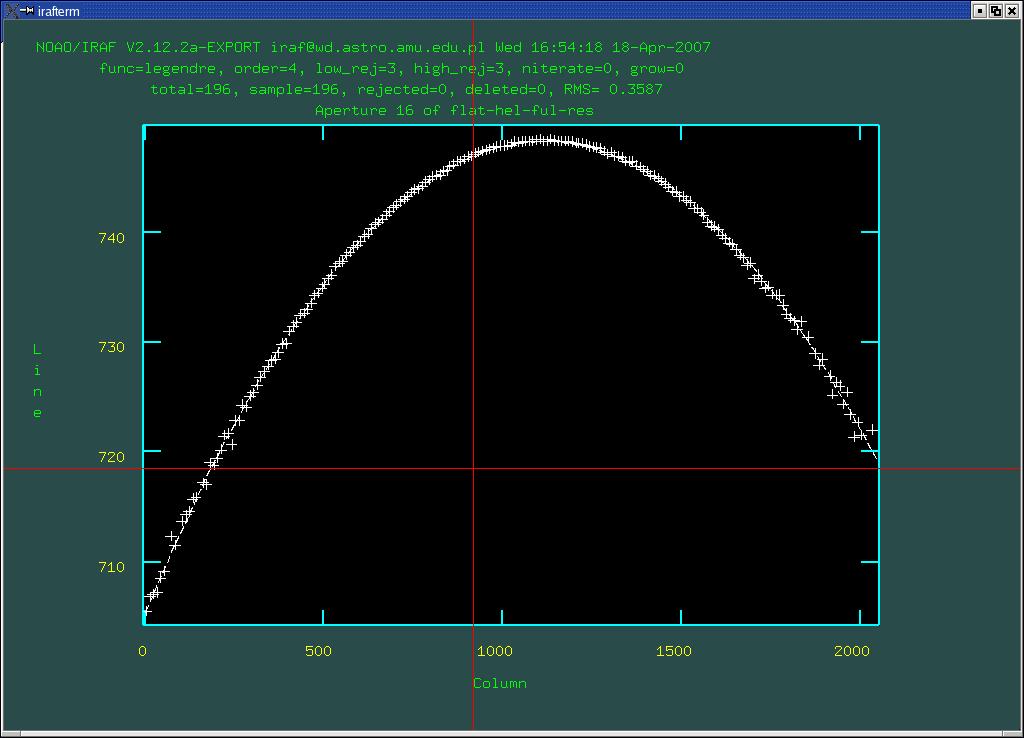The height and width of the screenshot is (738, 1024).
Task: Click the 740 label on Line axis
Action: point(112,238)
